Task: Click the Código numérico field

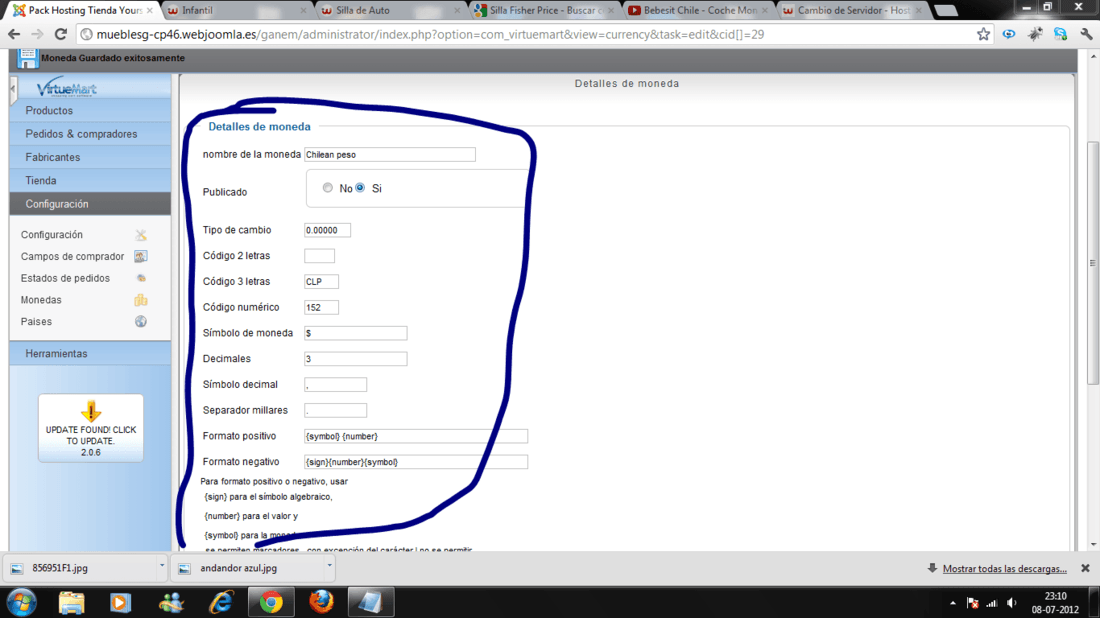Action: 322,307
